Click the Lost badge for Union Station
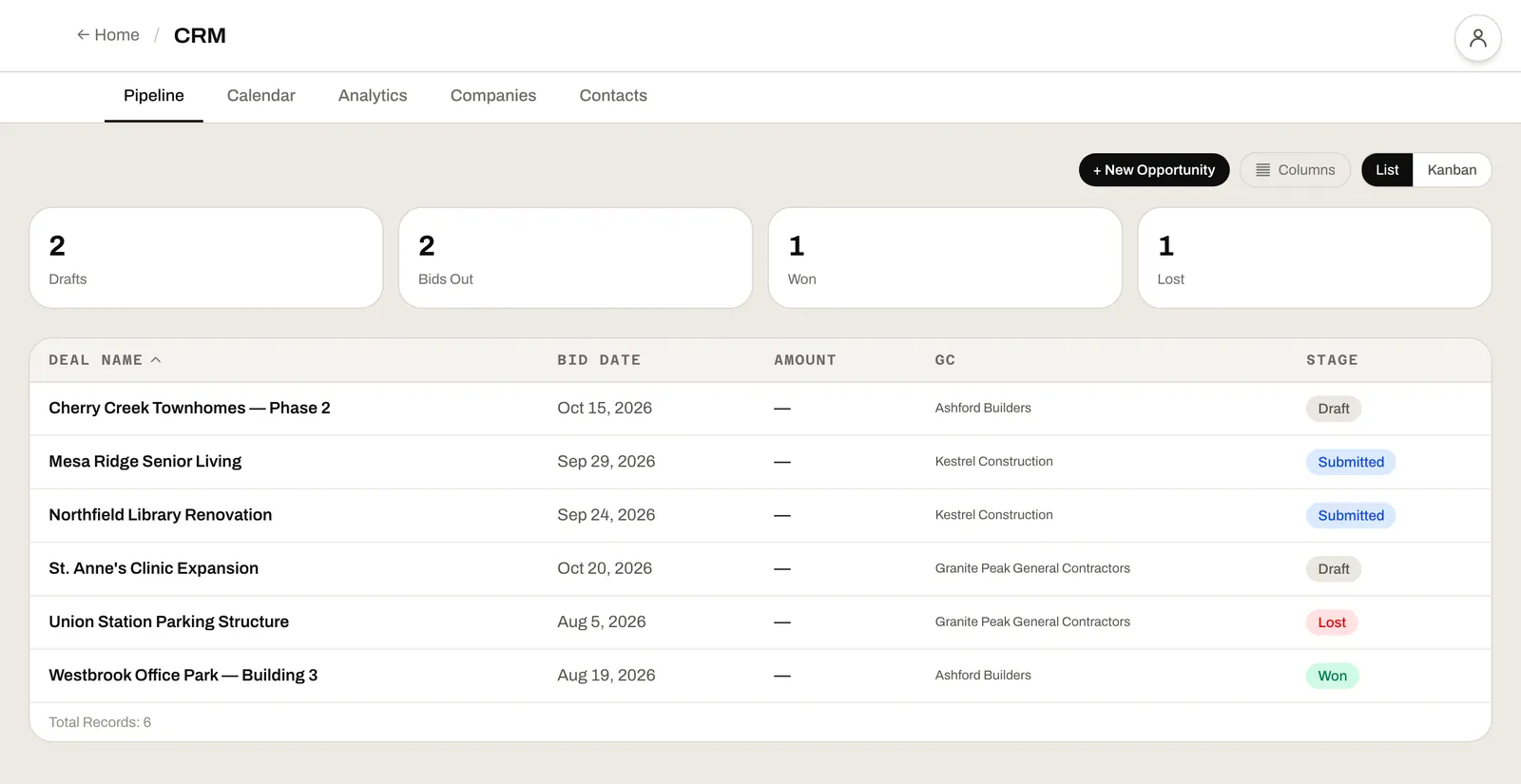Screen dimensions: 1521x784 (1332, 622)
